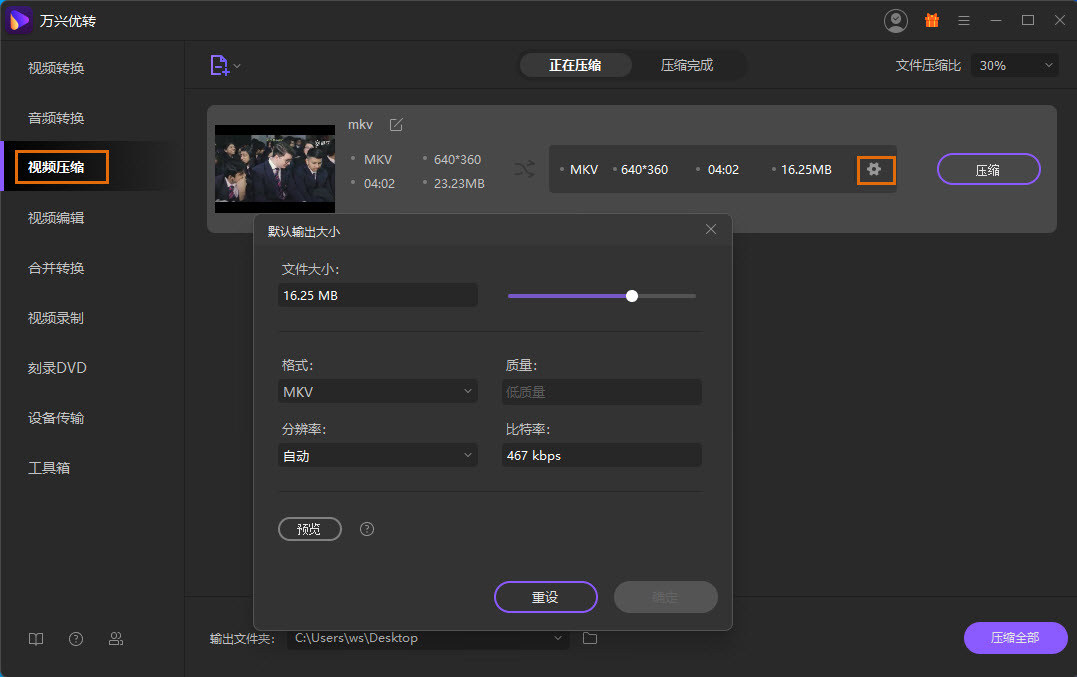Click the edit filename pencil icon
The width and height of the screenshot is (1077, 677).
click(x=396, y=125)
